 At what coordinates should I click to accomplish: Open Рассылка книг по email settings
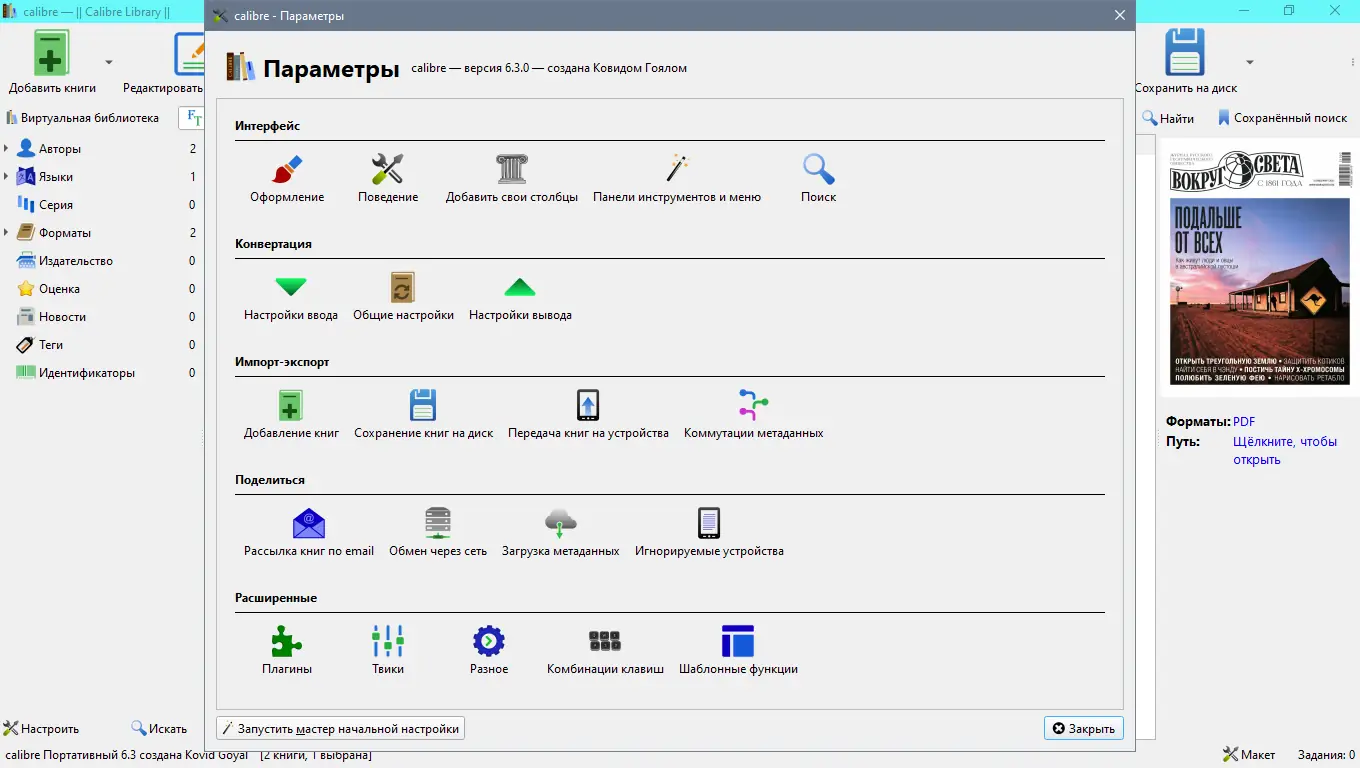[309, 533]
